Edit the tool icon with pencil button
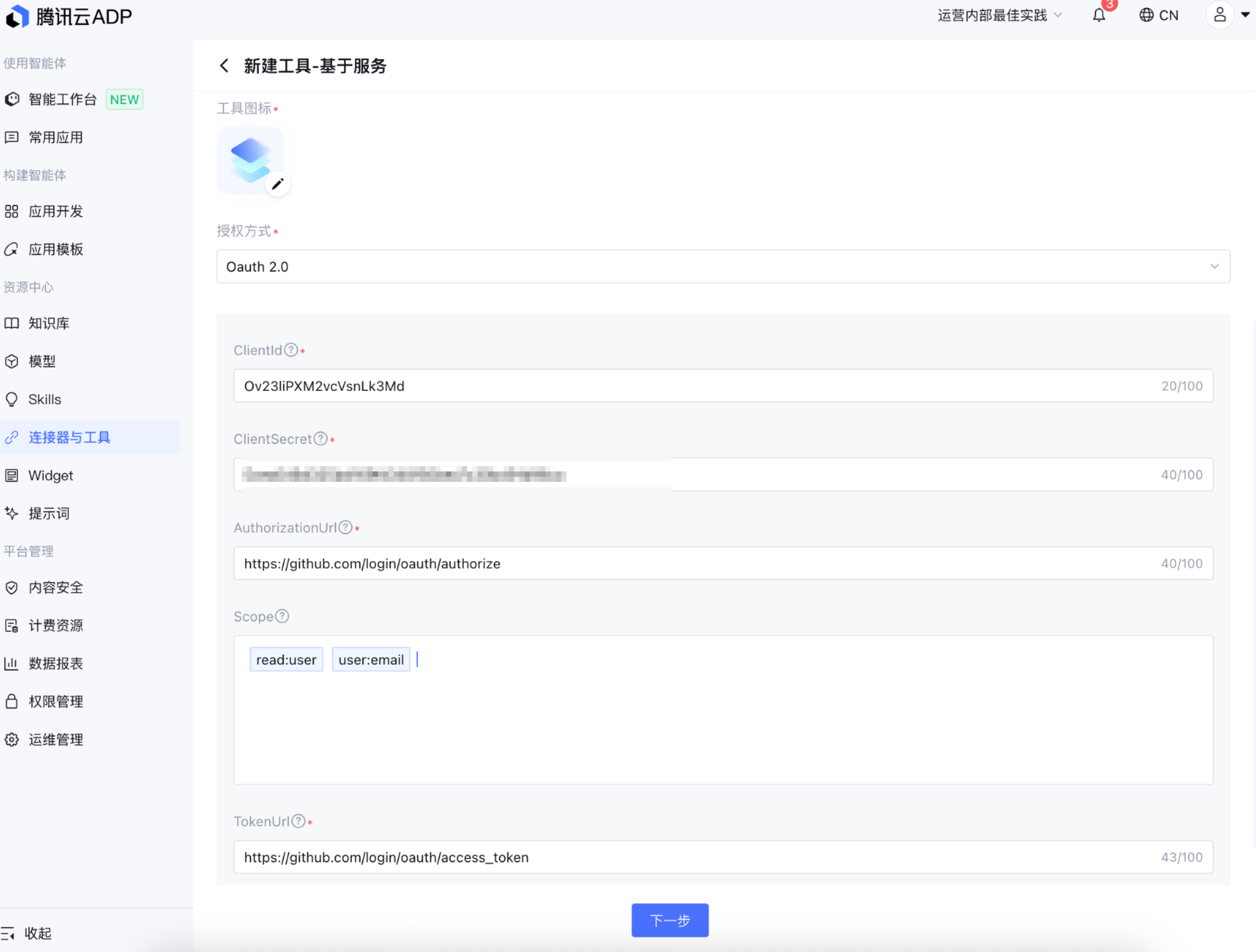 click(x=278, y=184)
